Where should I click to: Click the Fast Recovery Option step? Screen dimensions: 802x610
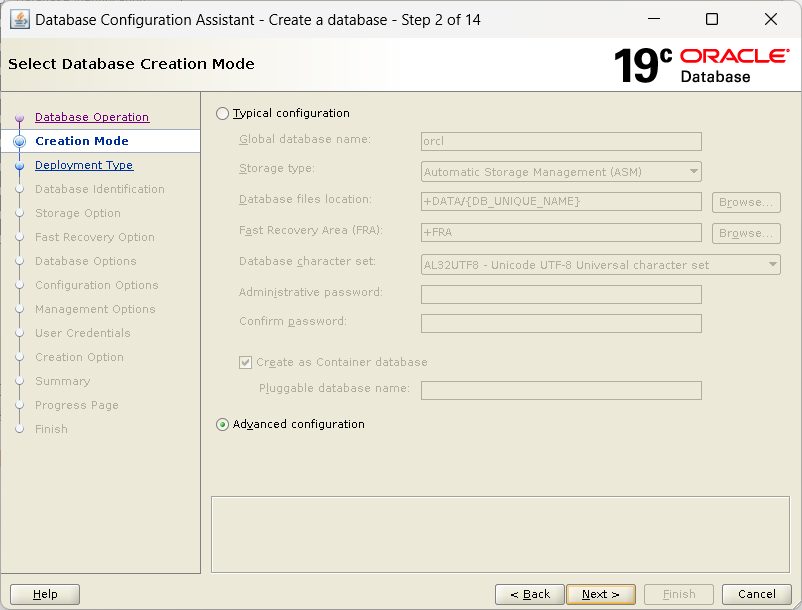95,237
